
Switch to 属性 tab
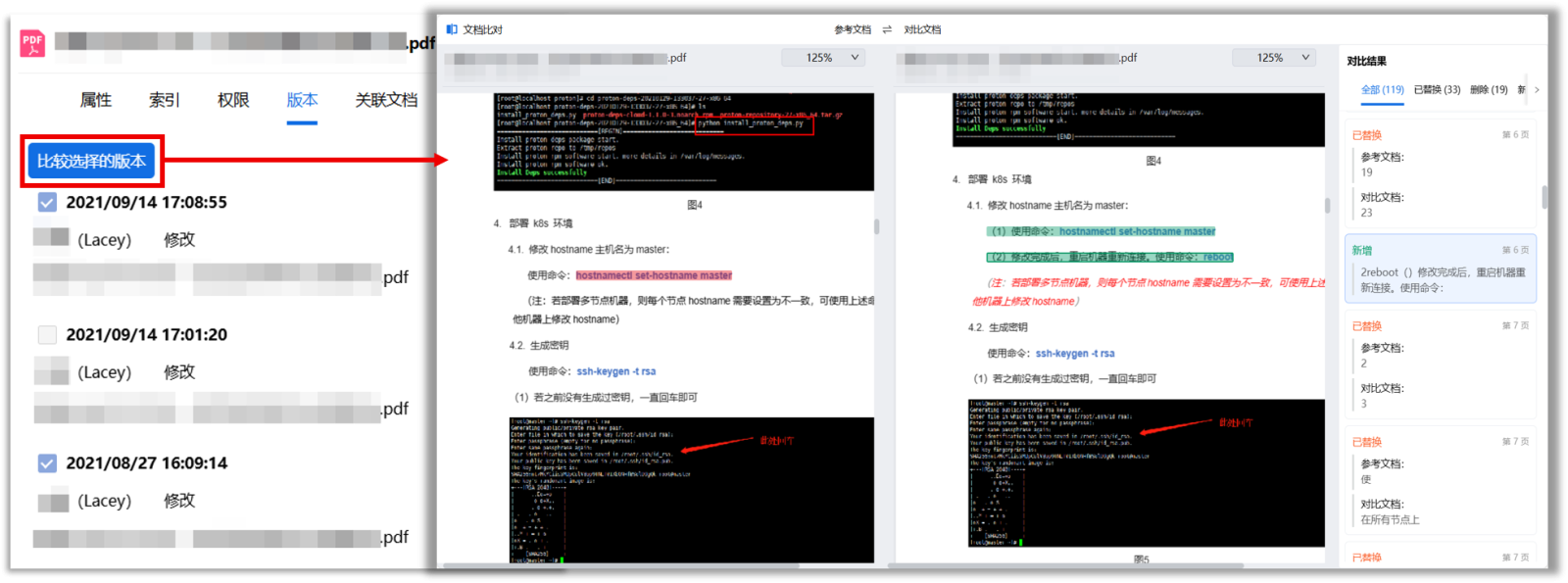pyautogui.click(x=96, y=100)
